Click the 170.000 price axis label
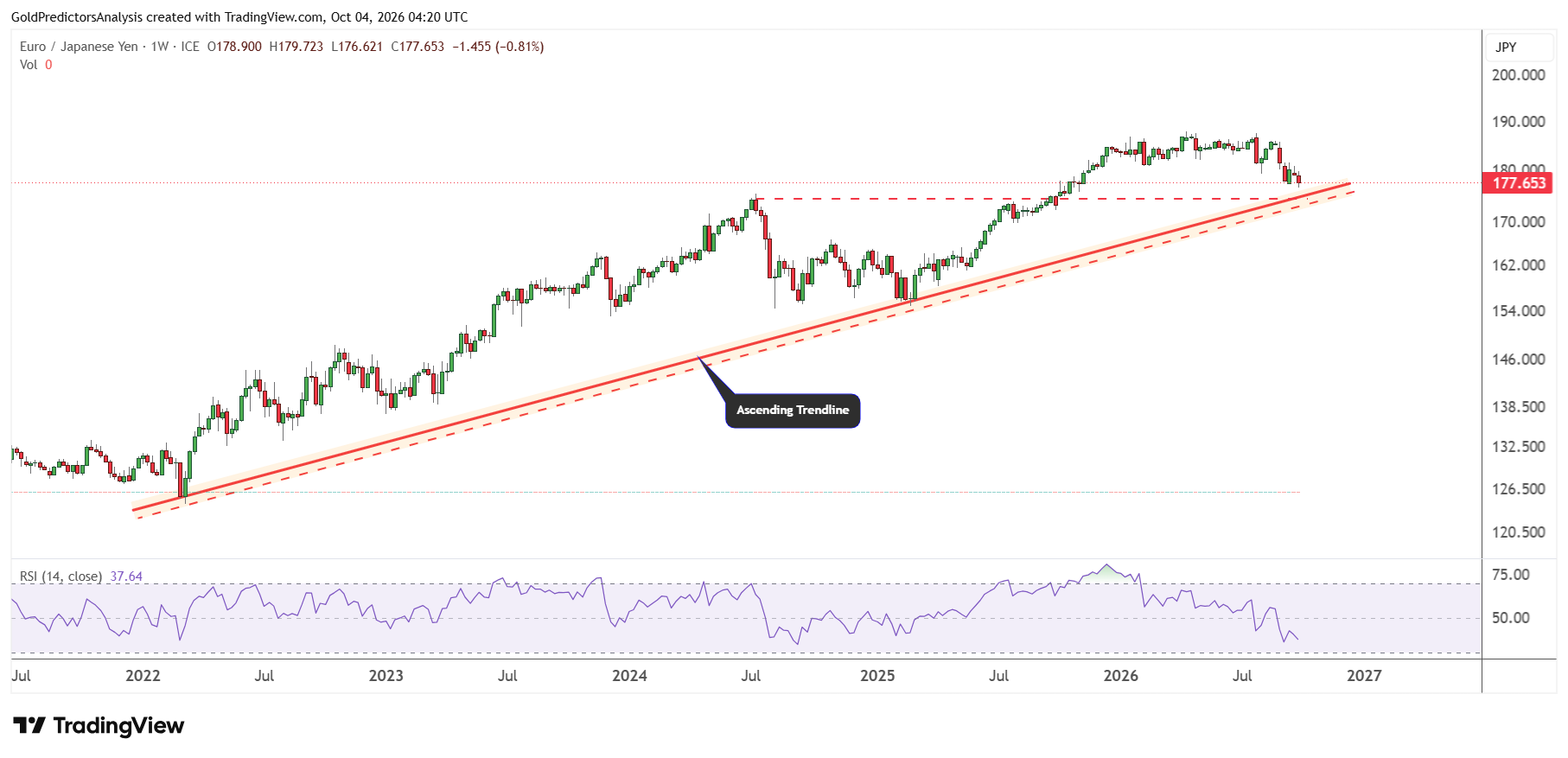1568x758 pixels. 1519,222
